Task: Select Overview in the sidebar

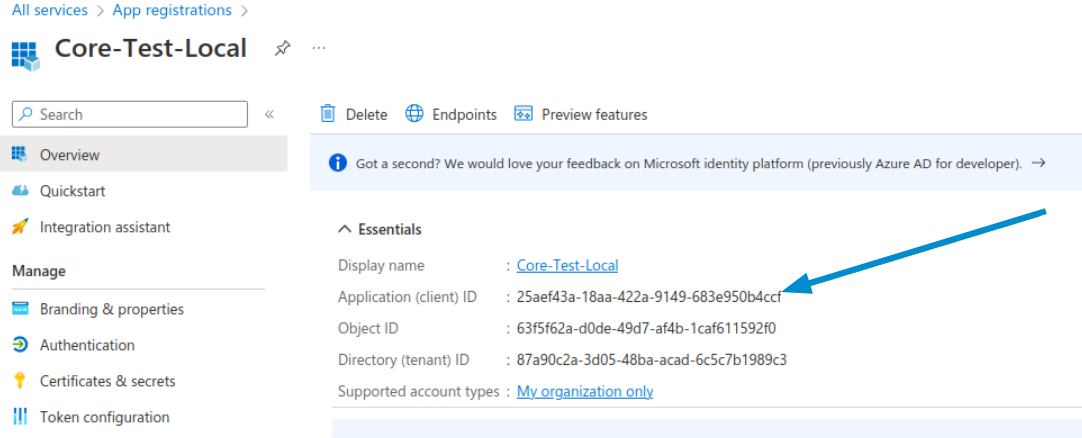Action: point(144,154)
